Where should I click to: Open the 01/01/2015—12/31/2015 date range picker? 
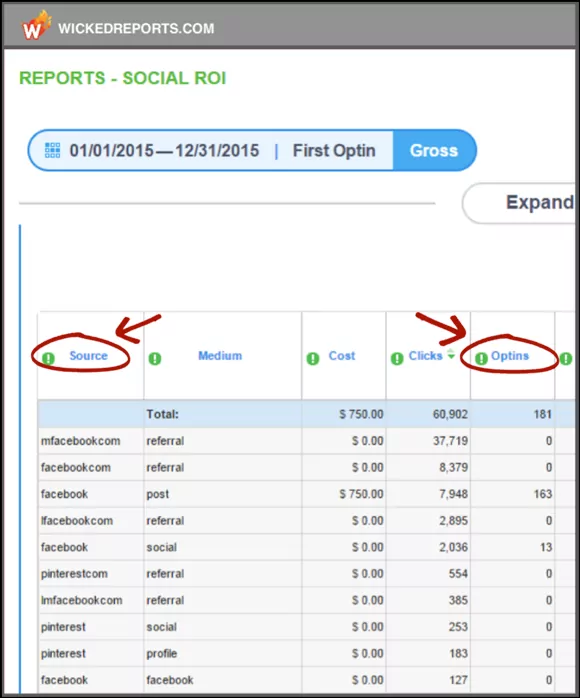click(164, 150)
